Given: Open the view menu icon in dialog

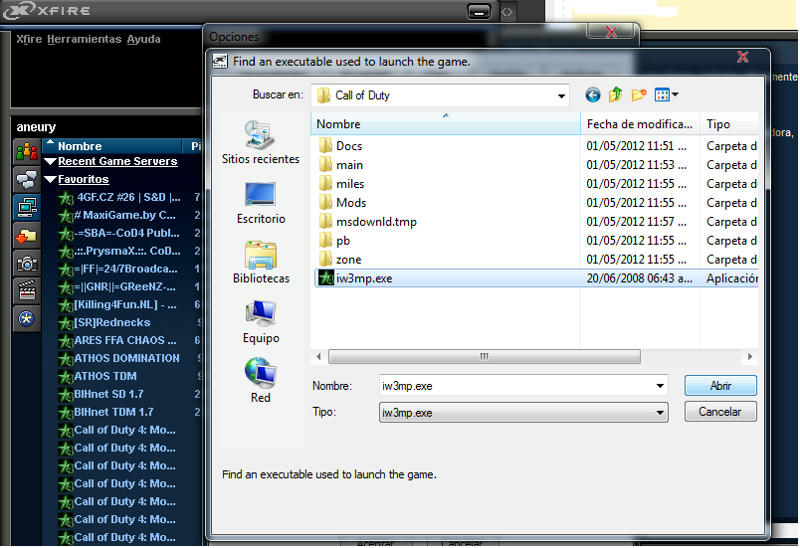Looking at the screenshot, I should (666, 95).
